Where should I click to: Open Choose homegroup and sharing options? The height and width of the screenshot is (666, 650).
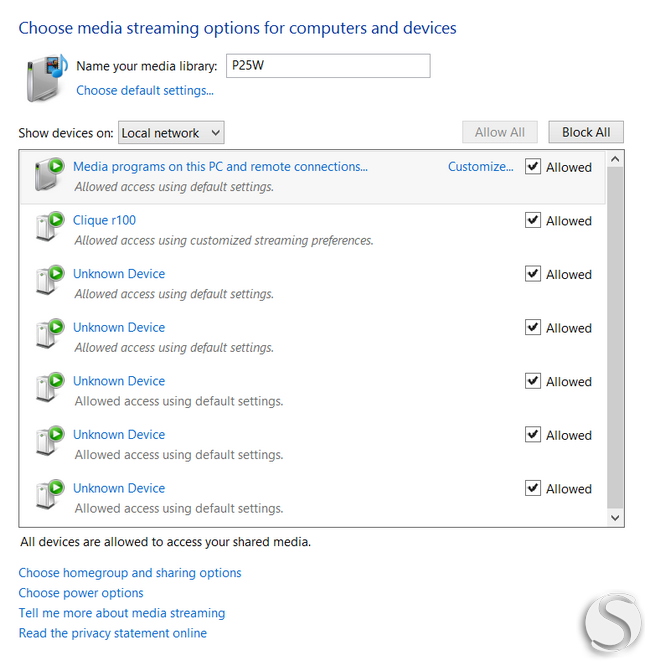click(x=130, y=573)
